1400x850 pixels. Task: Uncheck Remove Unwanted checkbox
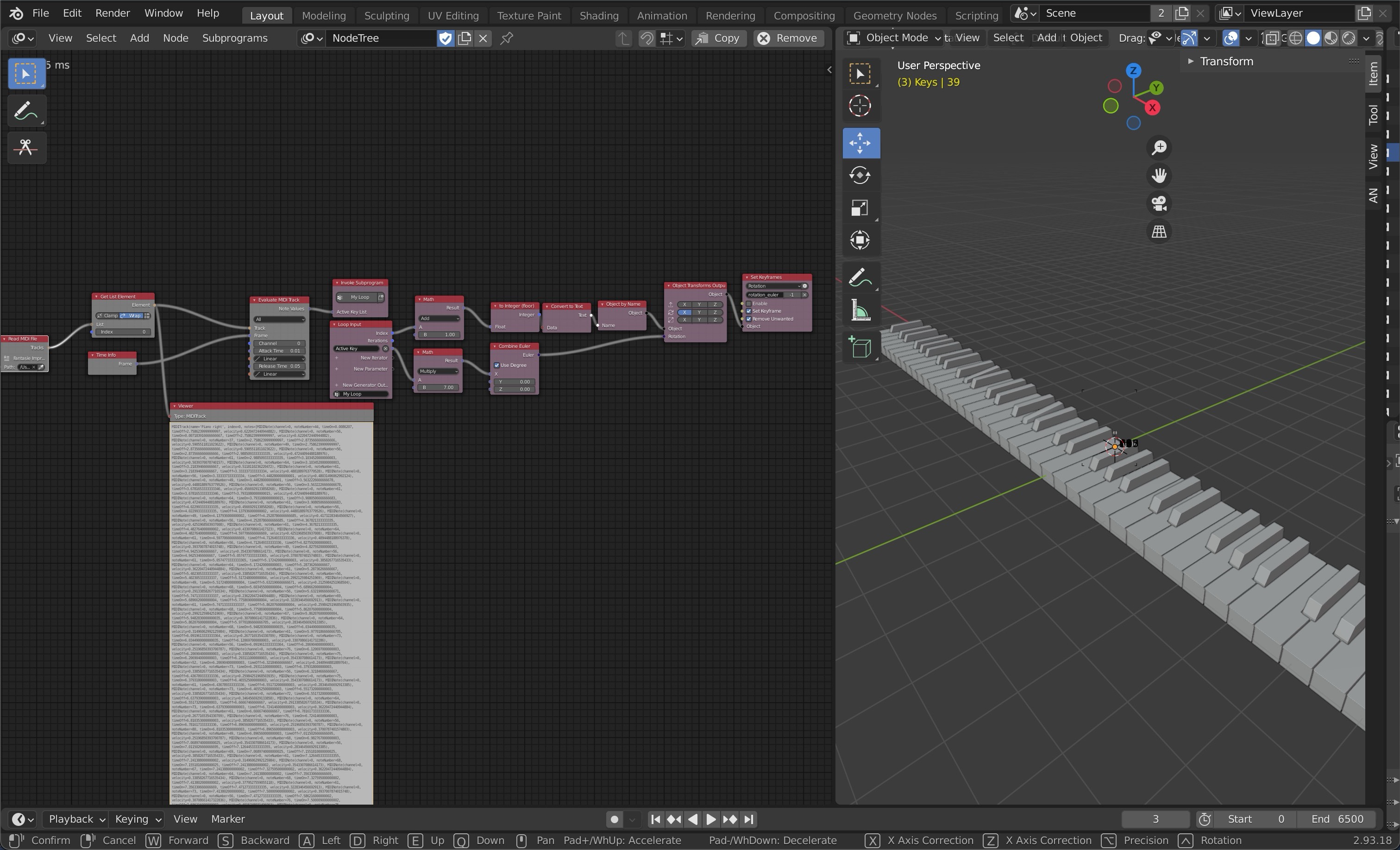coord(749,319)
